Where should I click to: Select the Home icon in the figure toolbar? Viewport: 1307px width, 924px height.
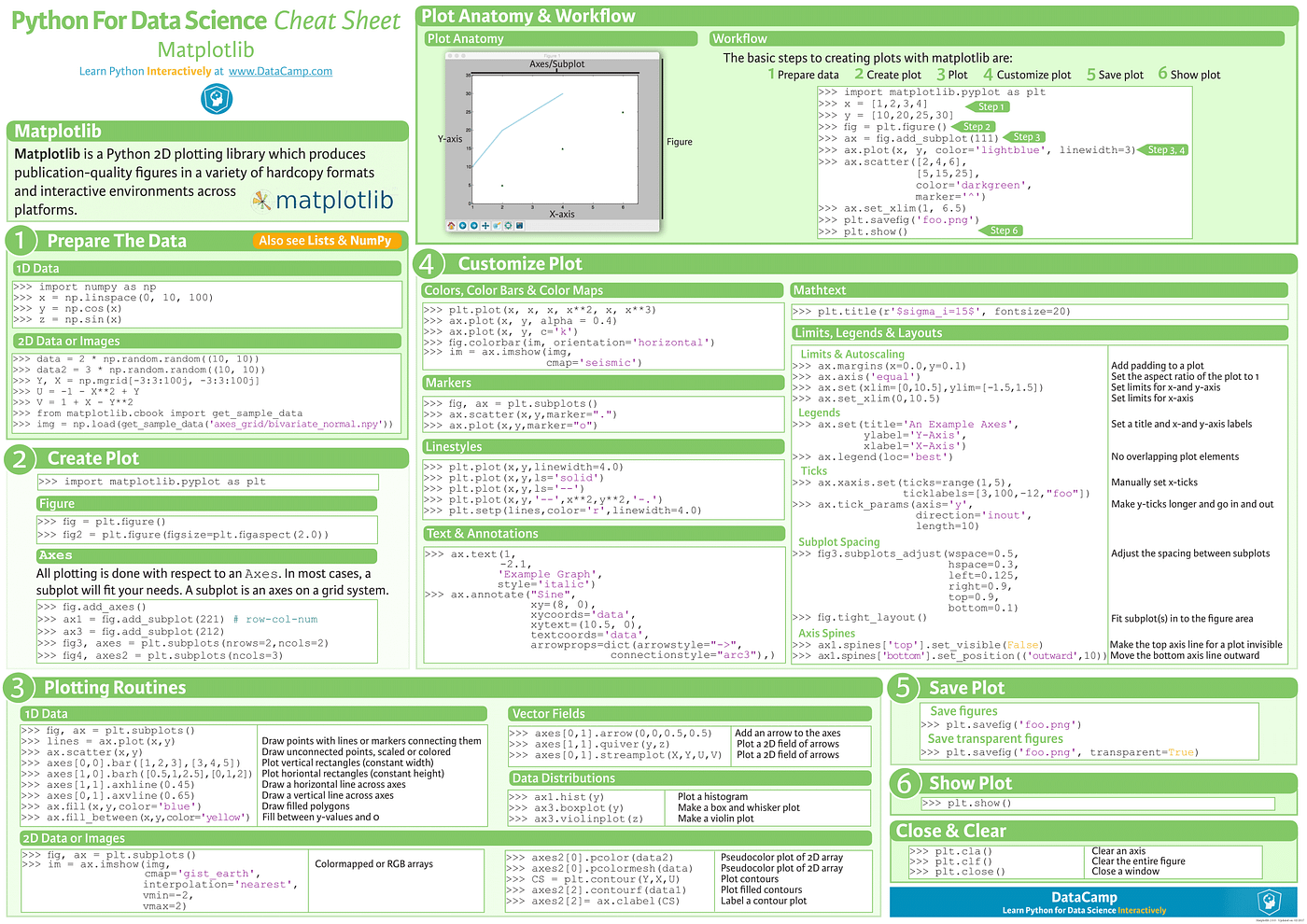[x=451, y=226]
